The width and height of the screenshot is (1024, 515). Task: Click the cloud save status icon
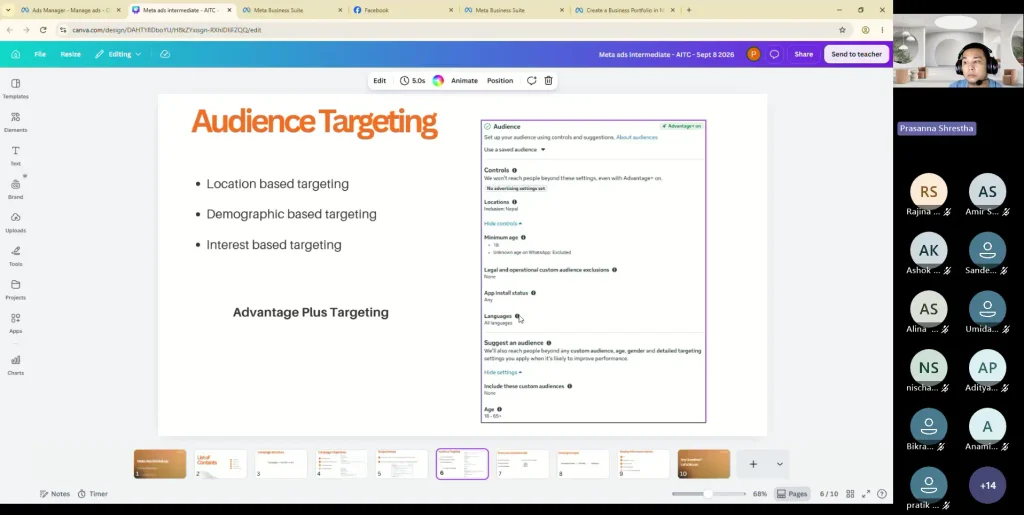pos(165,54)
